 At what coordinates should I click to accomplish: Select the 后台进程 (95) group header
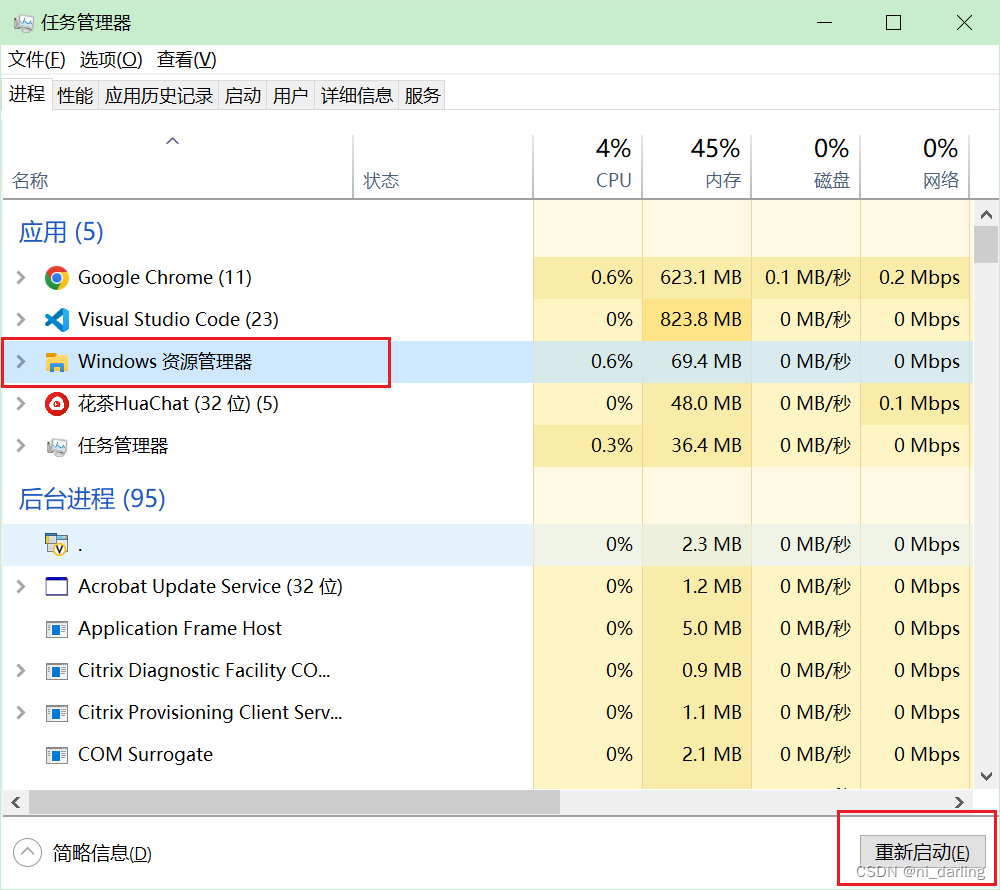92,499
